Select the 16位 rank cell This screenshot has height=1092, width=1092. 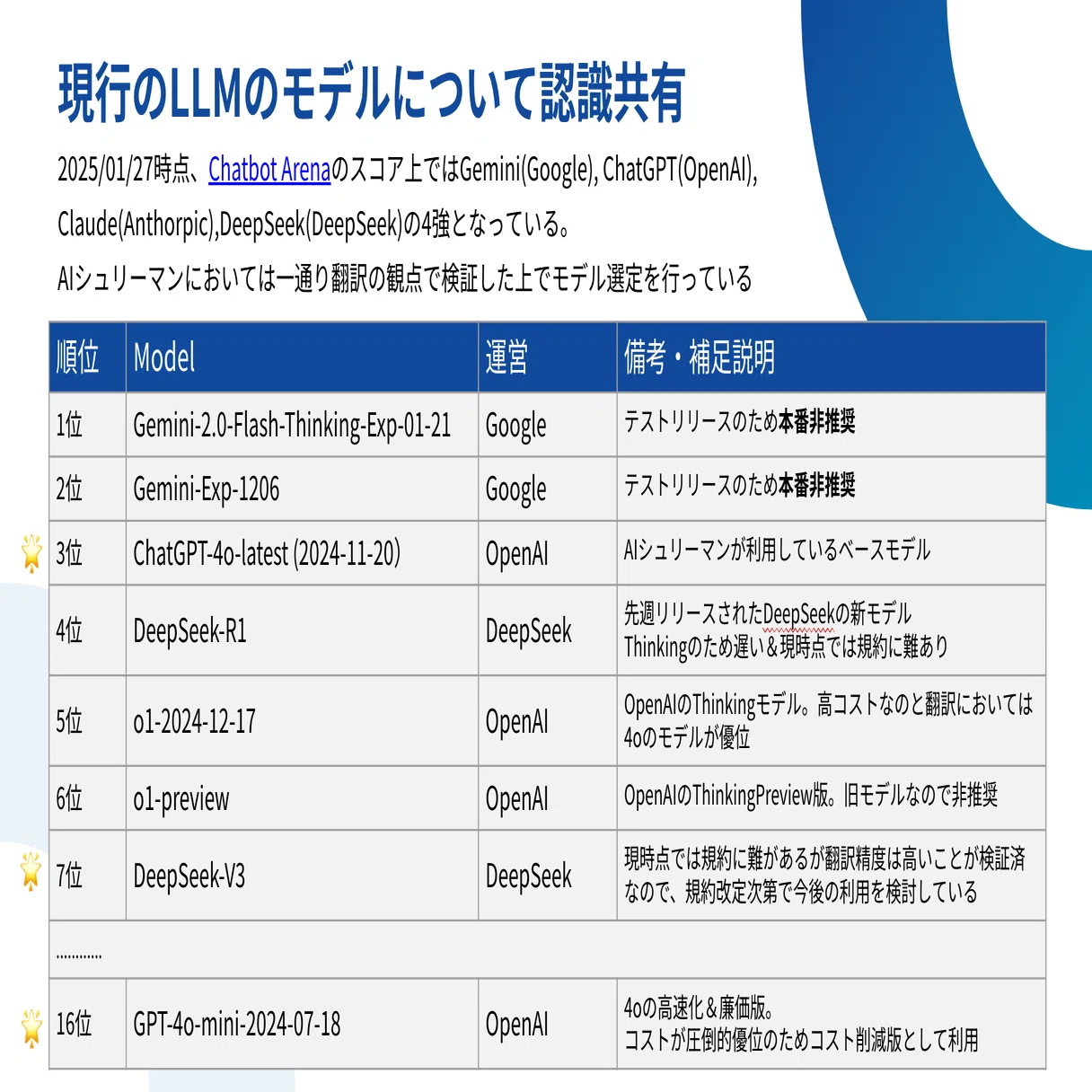[88, 1024]
